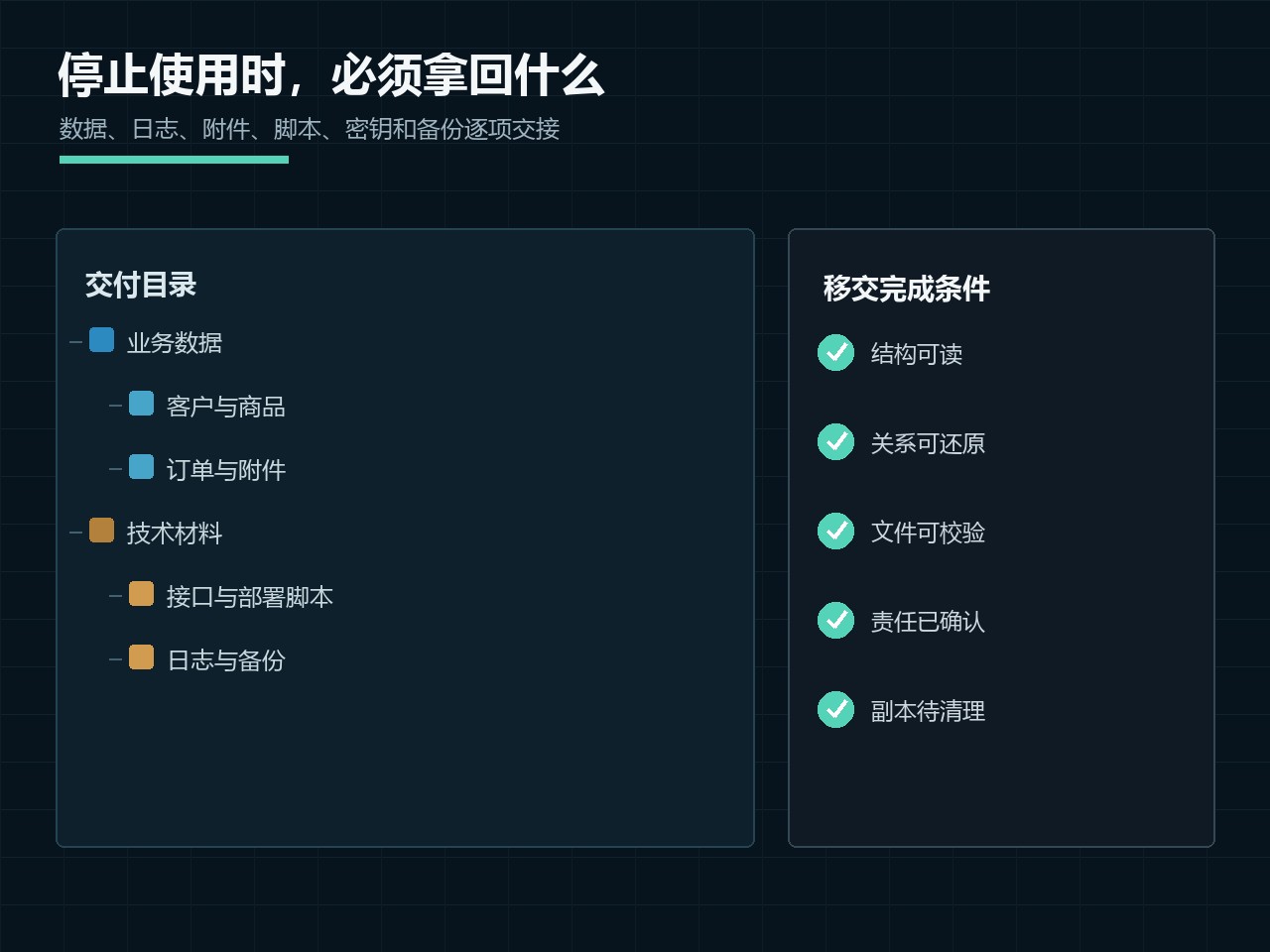Click the title 停止使用时，必须拿回什么
Image resolution: width=1270 pixels, height=952 pixels.
point(331,75)
